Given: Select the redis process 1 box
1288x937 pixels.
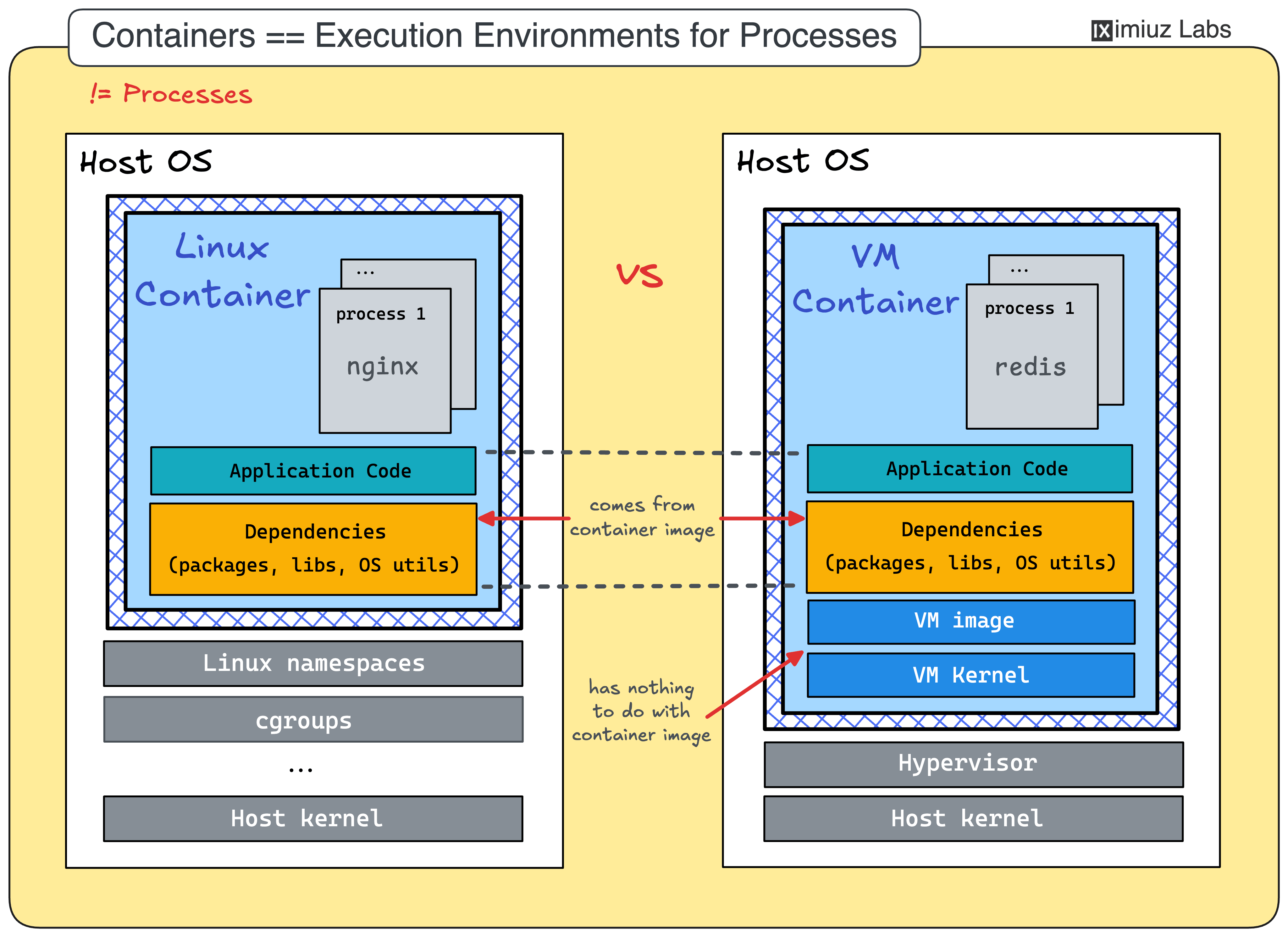Looking at the screenshot, I should tap(1032, 356).
